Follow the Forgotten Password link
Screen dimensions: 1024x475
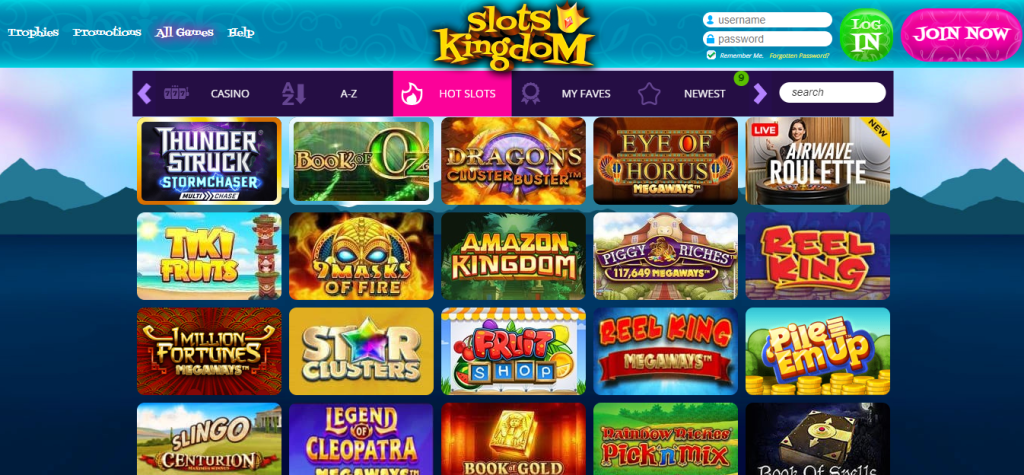(x=799, y=56)
